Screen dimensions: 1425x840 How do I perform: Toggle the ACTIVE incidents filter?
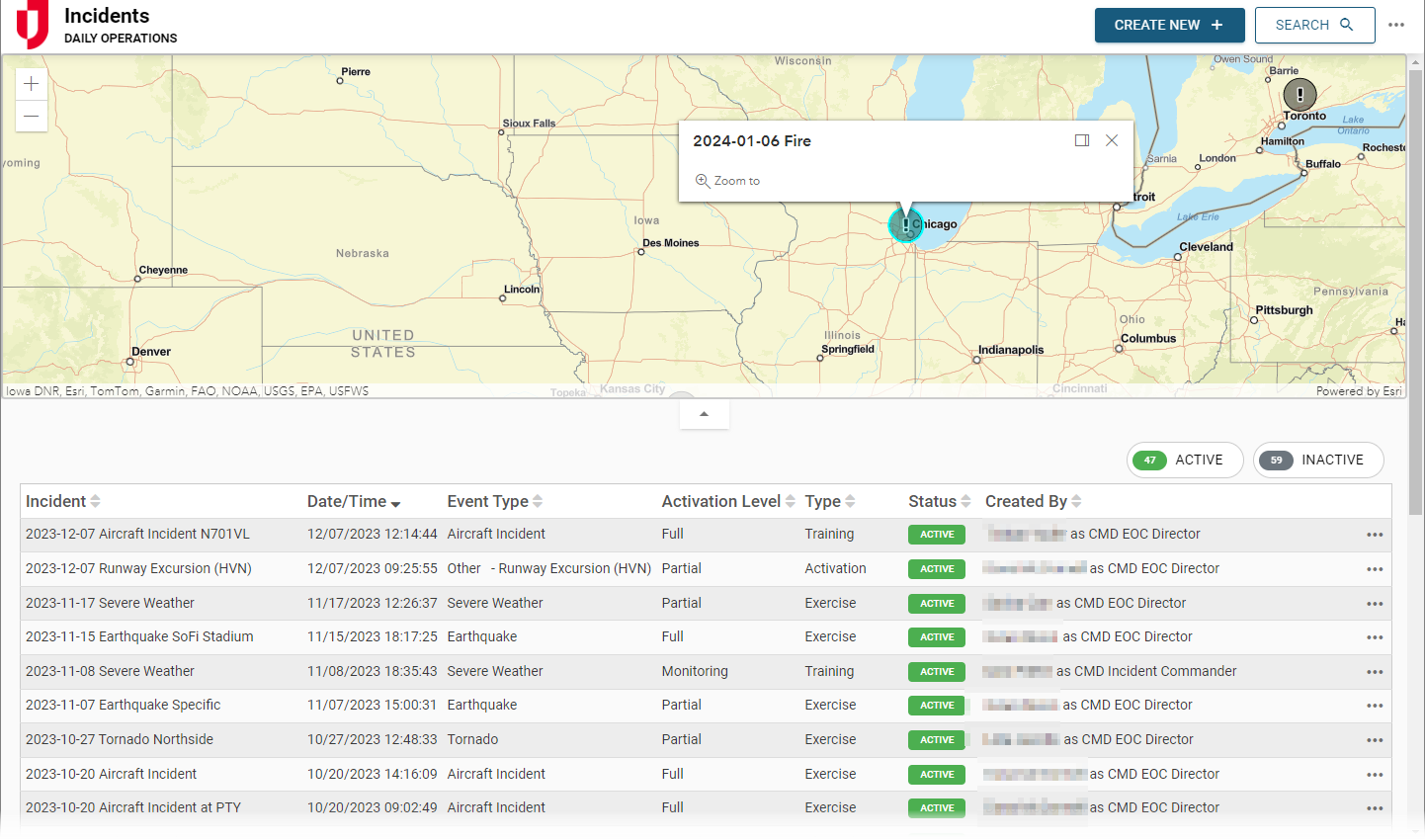[x=1185, y=460]
